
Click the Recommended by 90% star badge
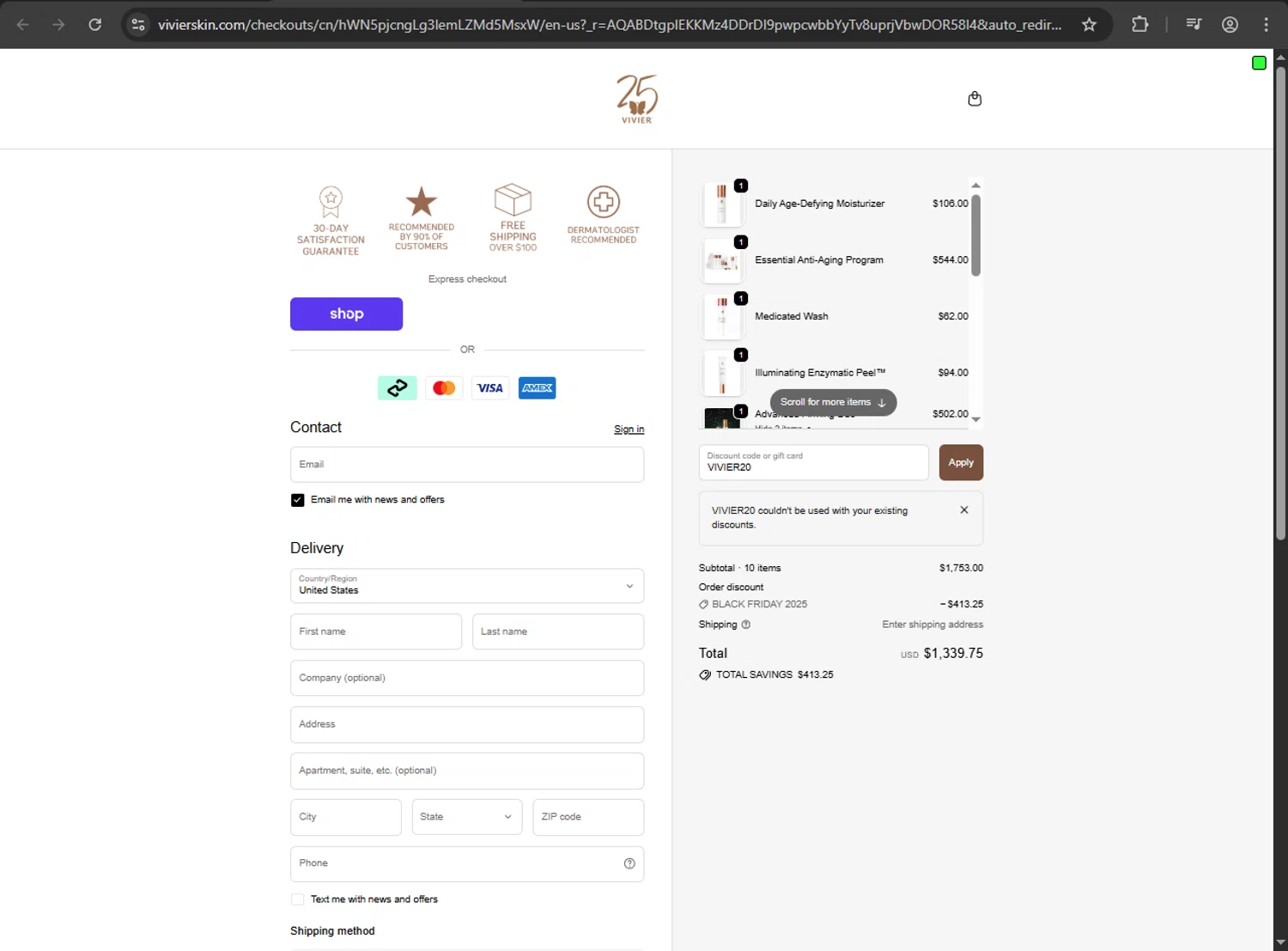pyautogui.click(x=421, y=218)
